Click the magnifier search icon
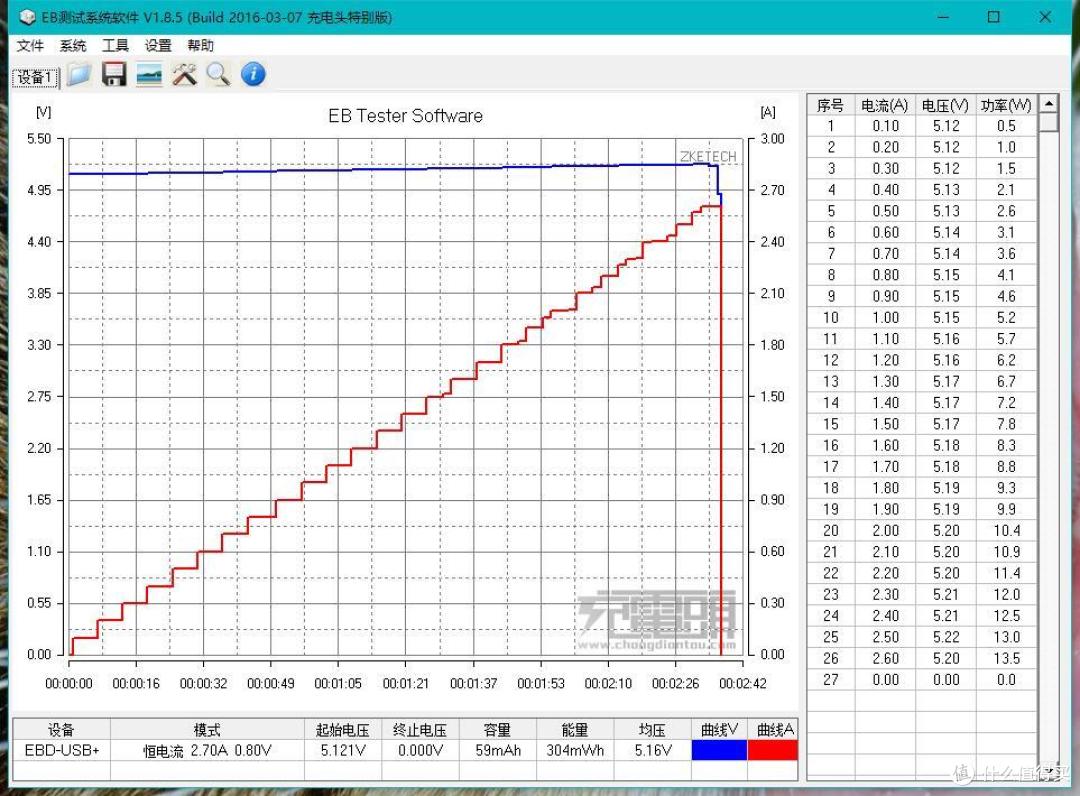This screenshot has height=796, width=1080. (218, 74)
